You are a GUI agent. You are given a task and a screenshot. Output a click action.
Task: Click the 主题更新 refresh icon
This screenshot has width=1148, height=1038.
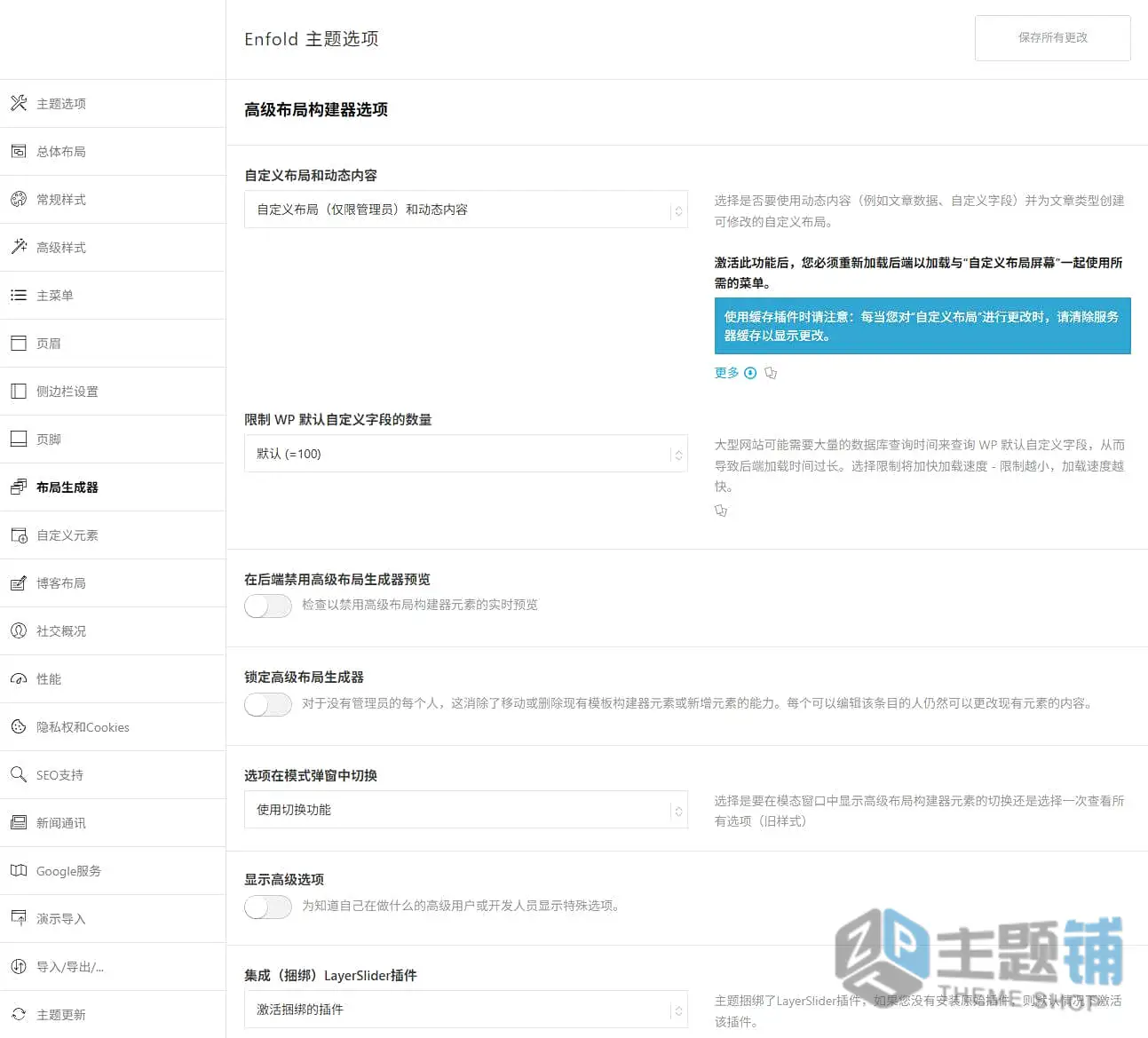pyautogui.click(x=19, y=1014)
